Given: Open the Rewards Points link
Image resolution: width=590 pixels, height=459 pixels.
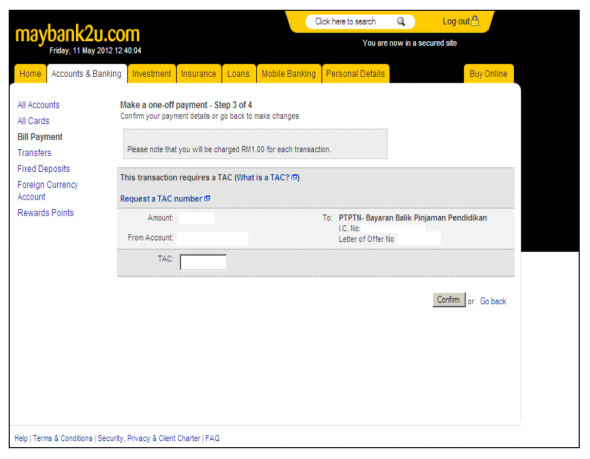Looking at the screenshot, I should 46,213.
